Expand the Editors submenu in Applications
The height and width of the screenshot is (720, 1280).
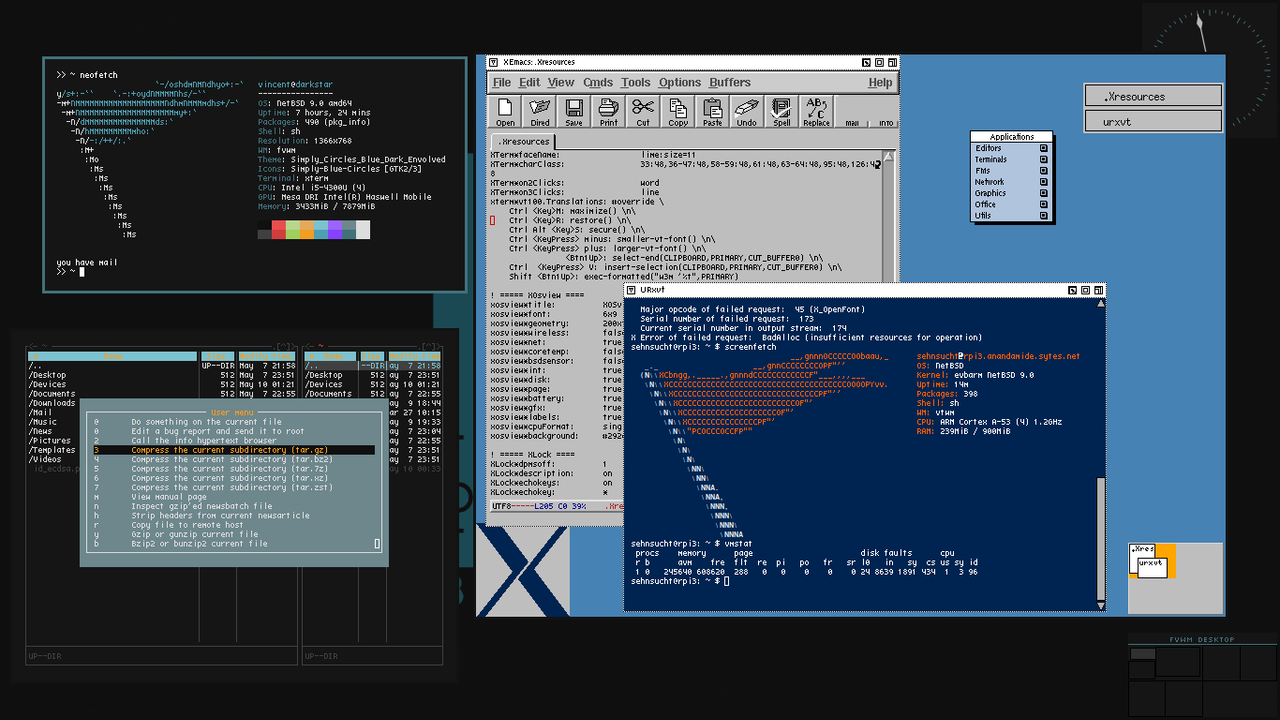(x=1011, y=148)
